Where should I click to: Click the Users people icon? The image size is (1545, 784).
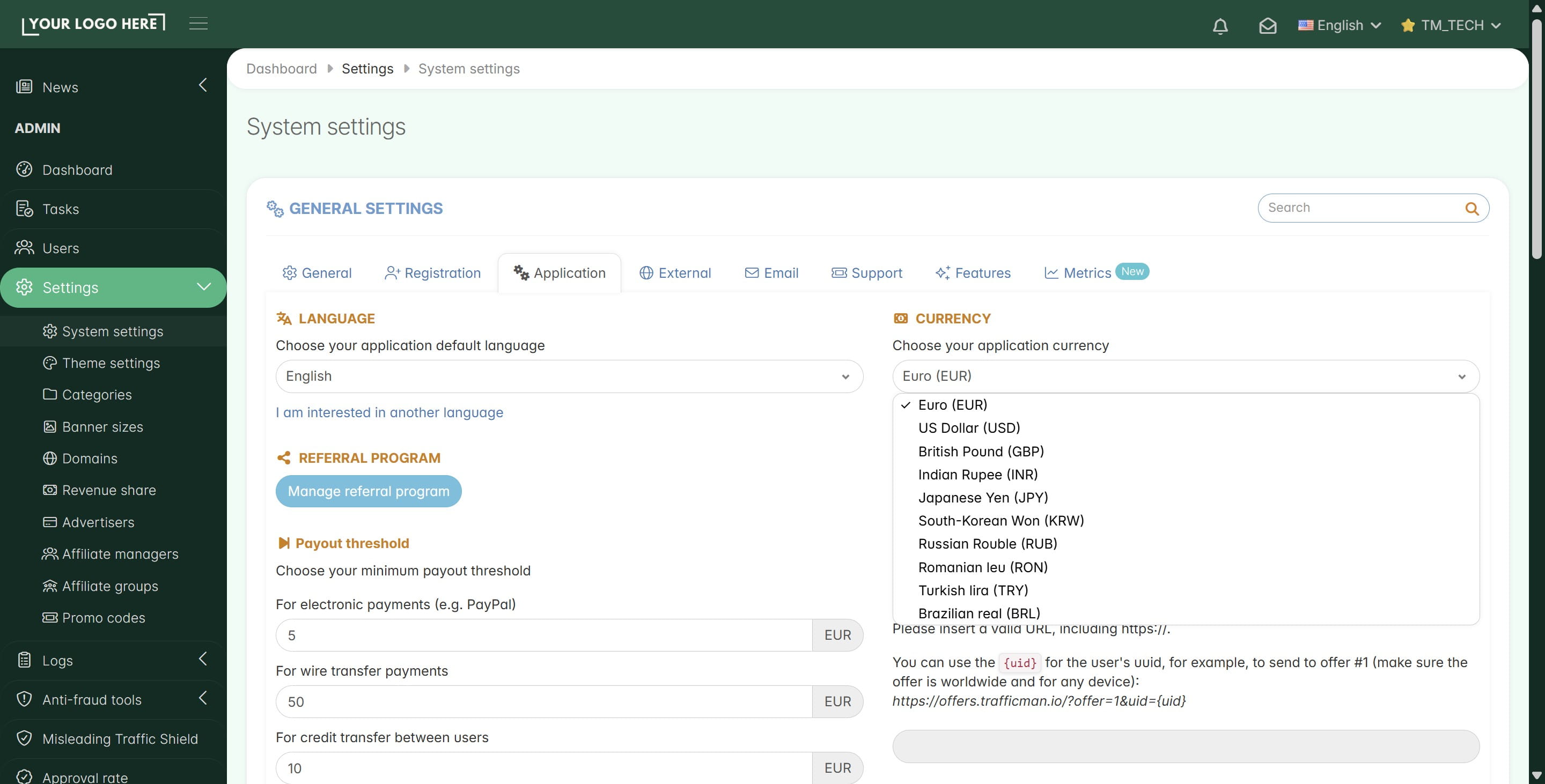click(x=24, y=247)
